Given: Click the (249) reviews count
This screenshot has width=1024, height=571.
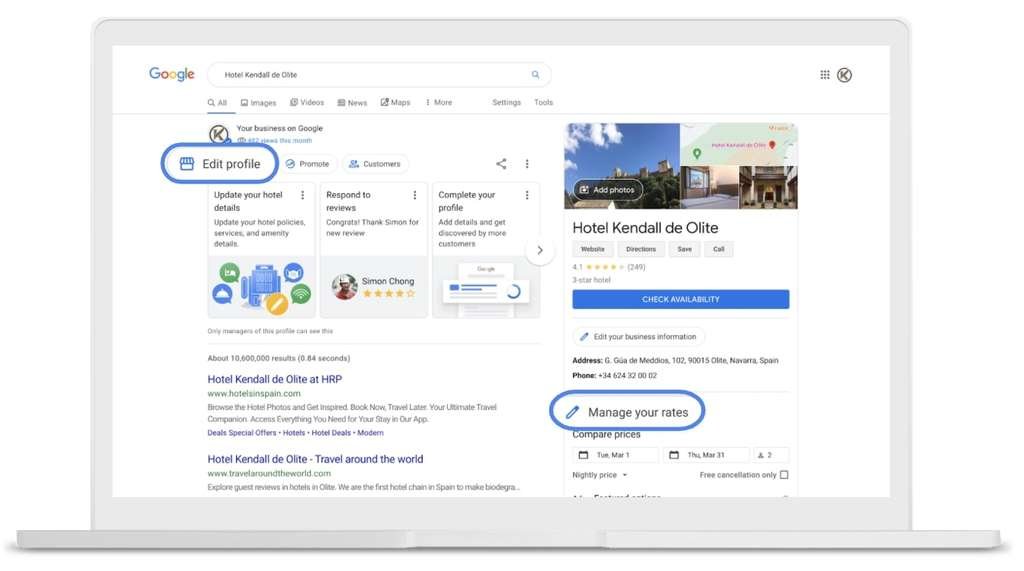Looking at the screenshot, I should pyautogui.click(x=636, y=267).
